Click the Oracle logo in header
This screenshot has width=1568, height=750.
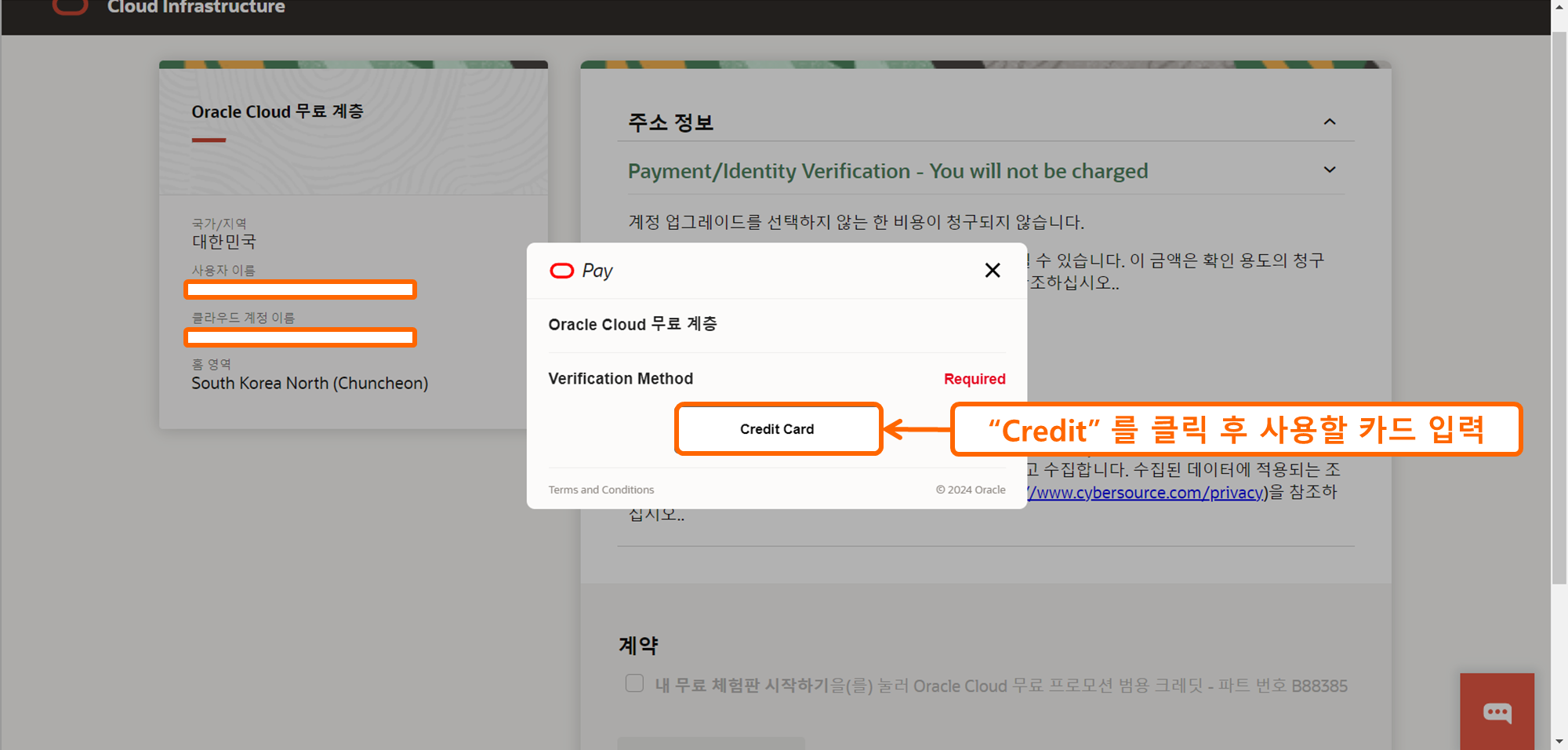tap(70, 7)
